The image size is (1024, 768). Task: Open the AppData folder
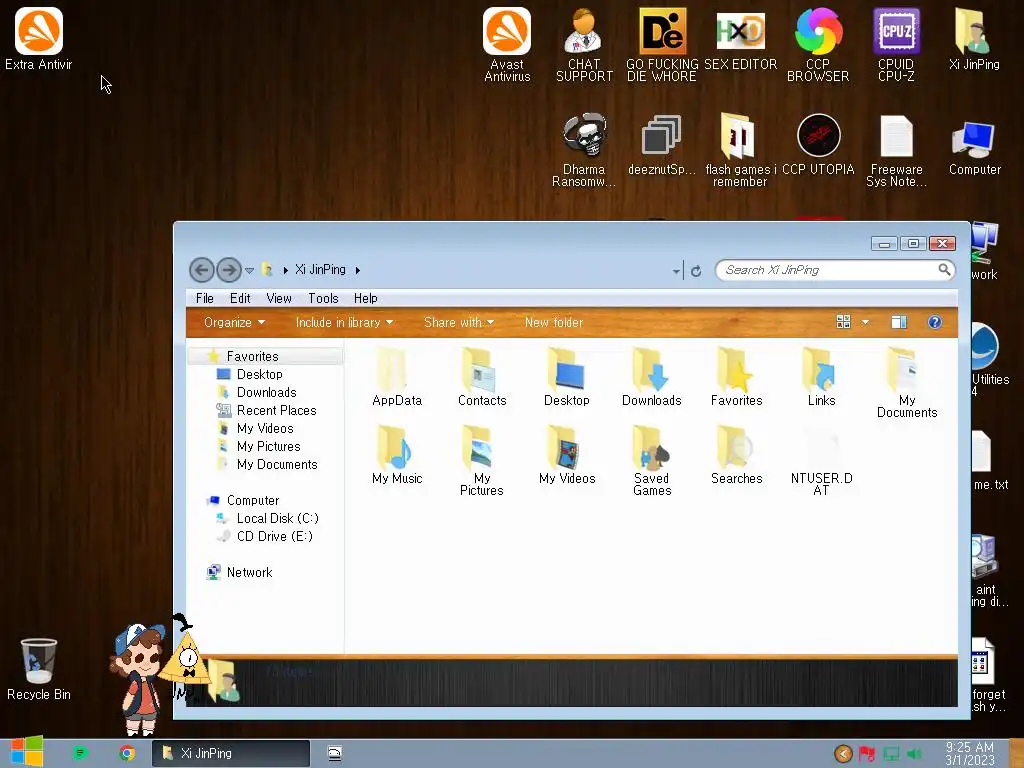point(396,378)
